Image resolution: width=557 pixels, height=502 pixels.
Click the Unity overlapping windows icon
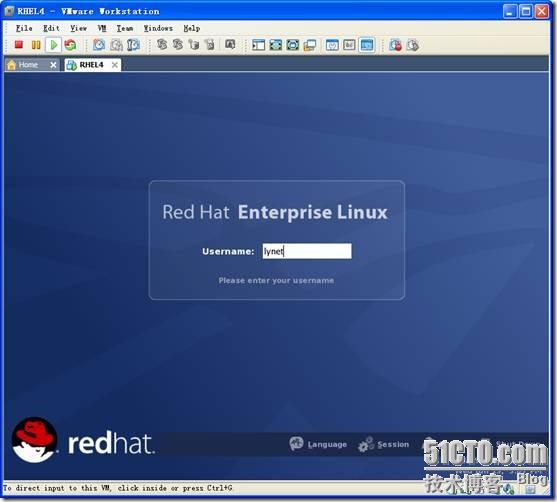[310, 45]
